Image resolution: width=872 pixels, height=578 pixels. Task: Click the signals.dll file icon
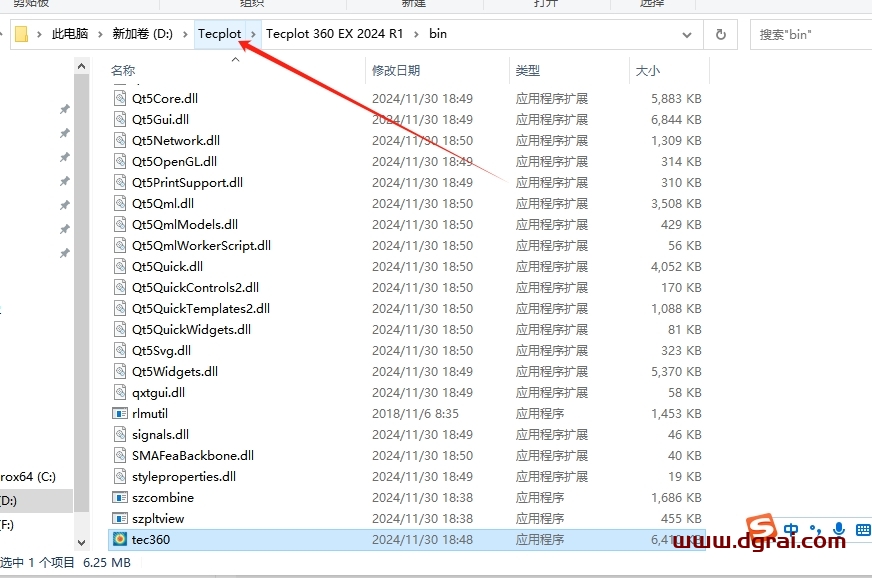(x=120, y=434)
